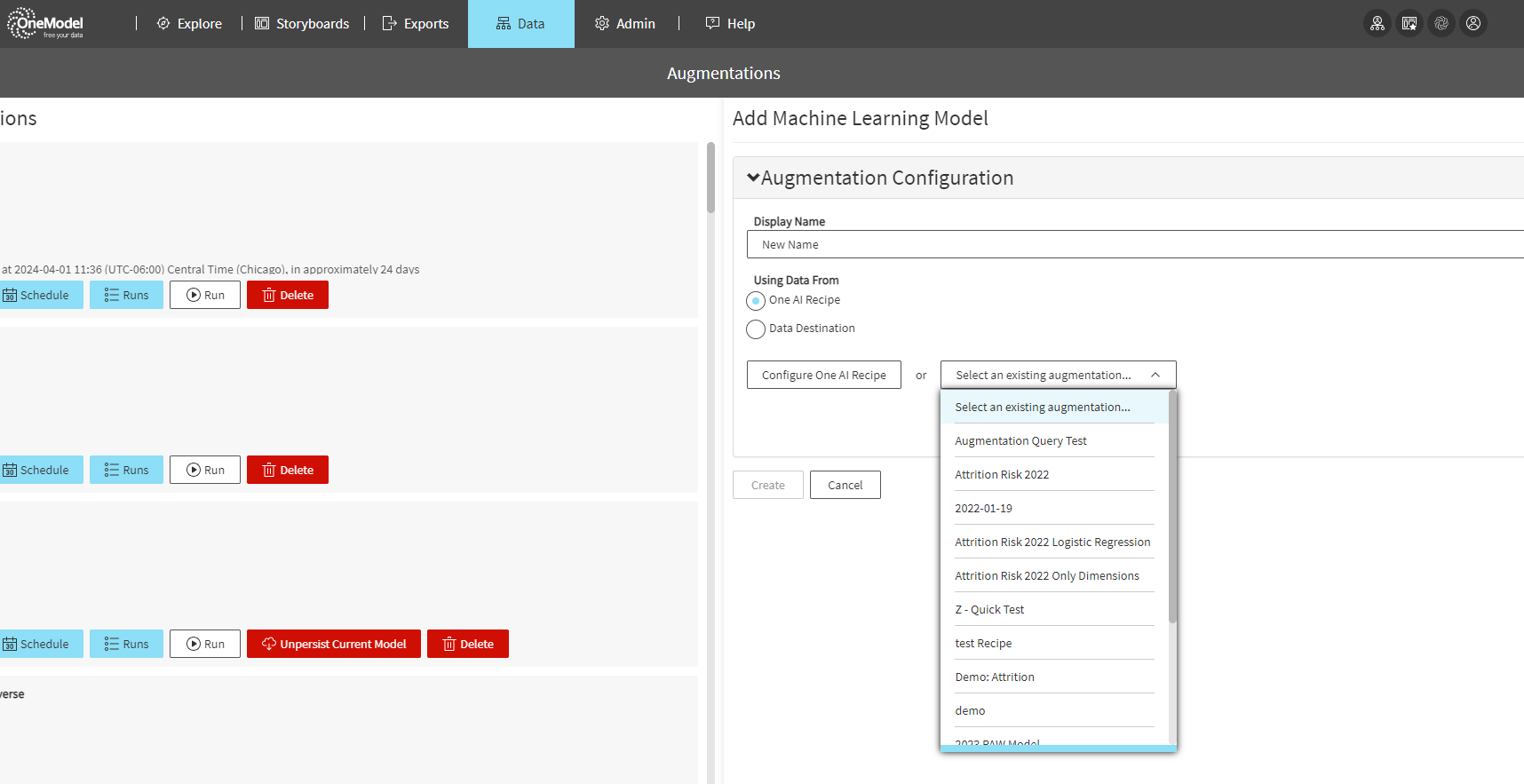The height and width of the screenshot is (784, 1524).
Task: Click the Explore compass icon
Action: pyautogui.click(x=163, y=23)
